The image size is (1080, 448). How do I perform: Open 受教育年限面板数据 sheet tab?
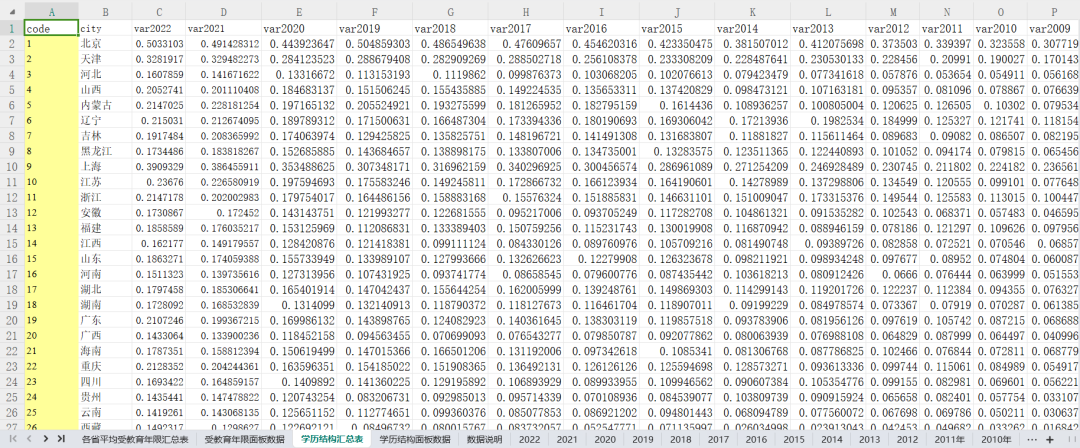click(245, 439)
